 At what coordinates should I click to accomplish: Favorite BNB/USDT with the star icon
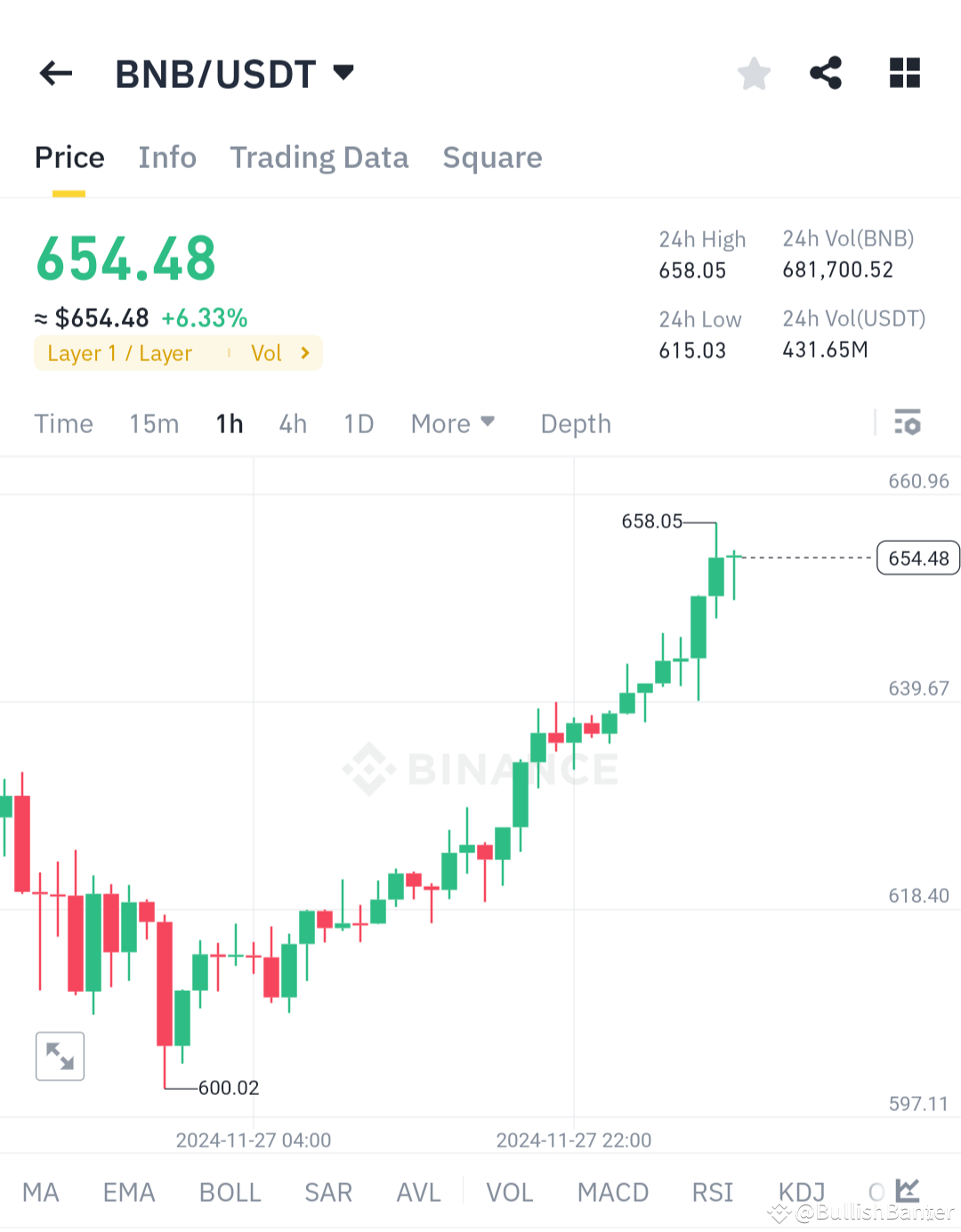754,73
